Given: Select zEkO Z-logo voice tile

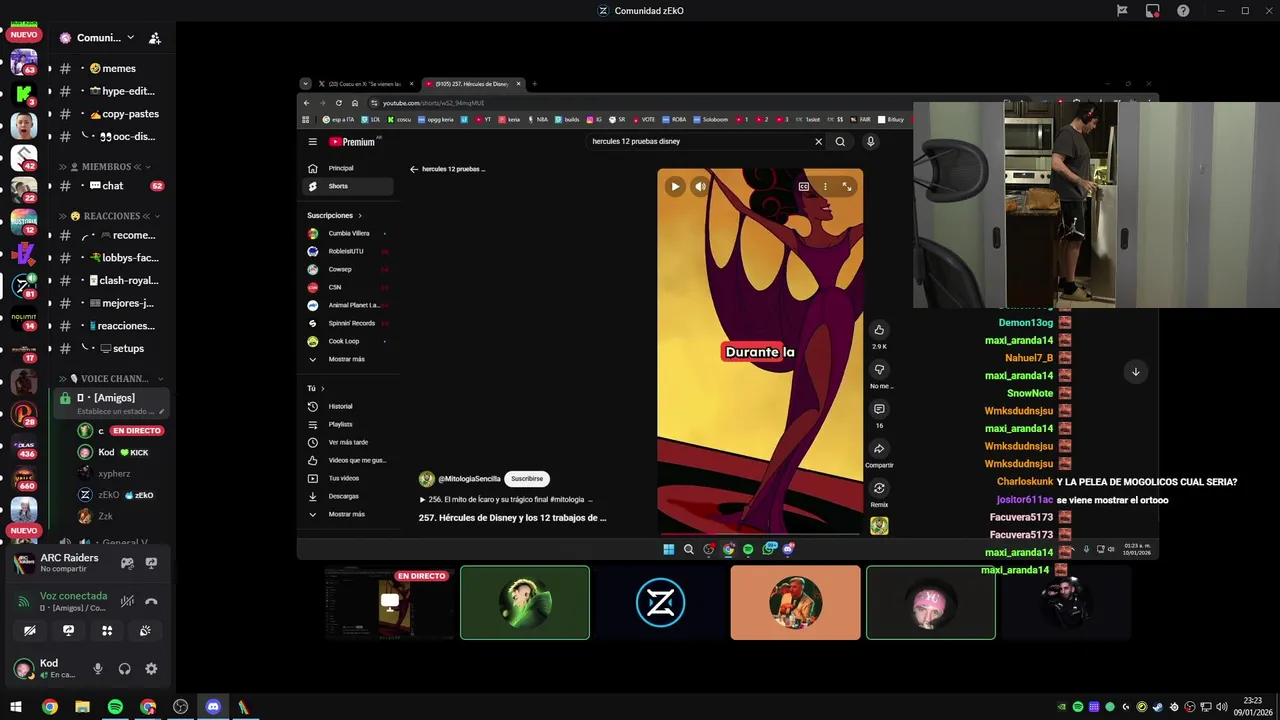Looking at the screenshot, I should pos(660,603).
